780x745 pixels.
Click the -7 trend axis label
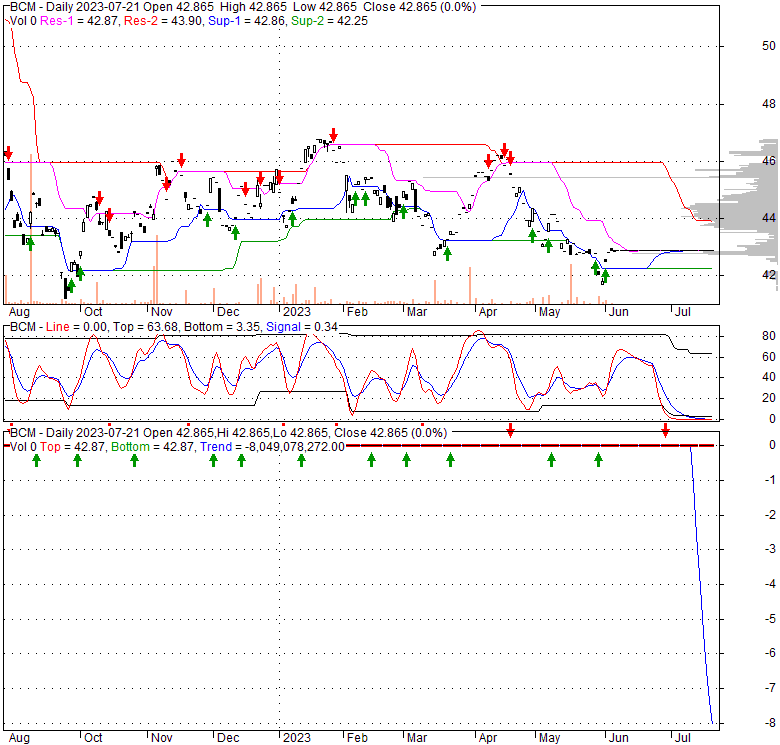click(770, 688)
